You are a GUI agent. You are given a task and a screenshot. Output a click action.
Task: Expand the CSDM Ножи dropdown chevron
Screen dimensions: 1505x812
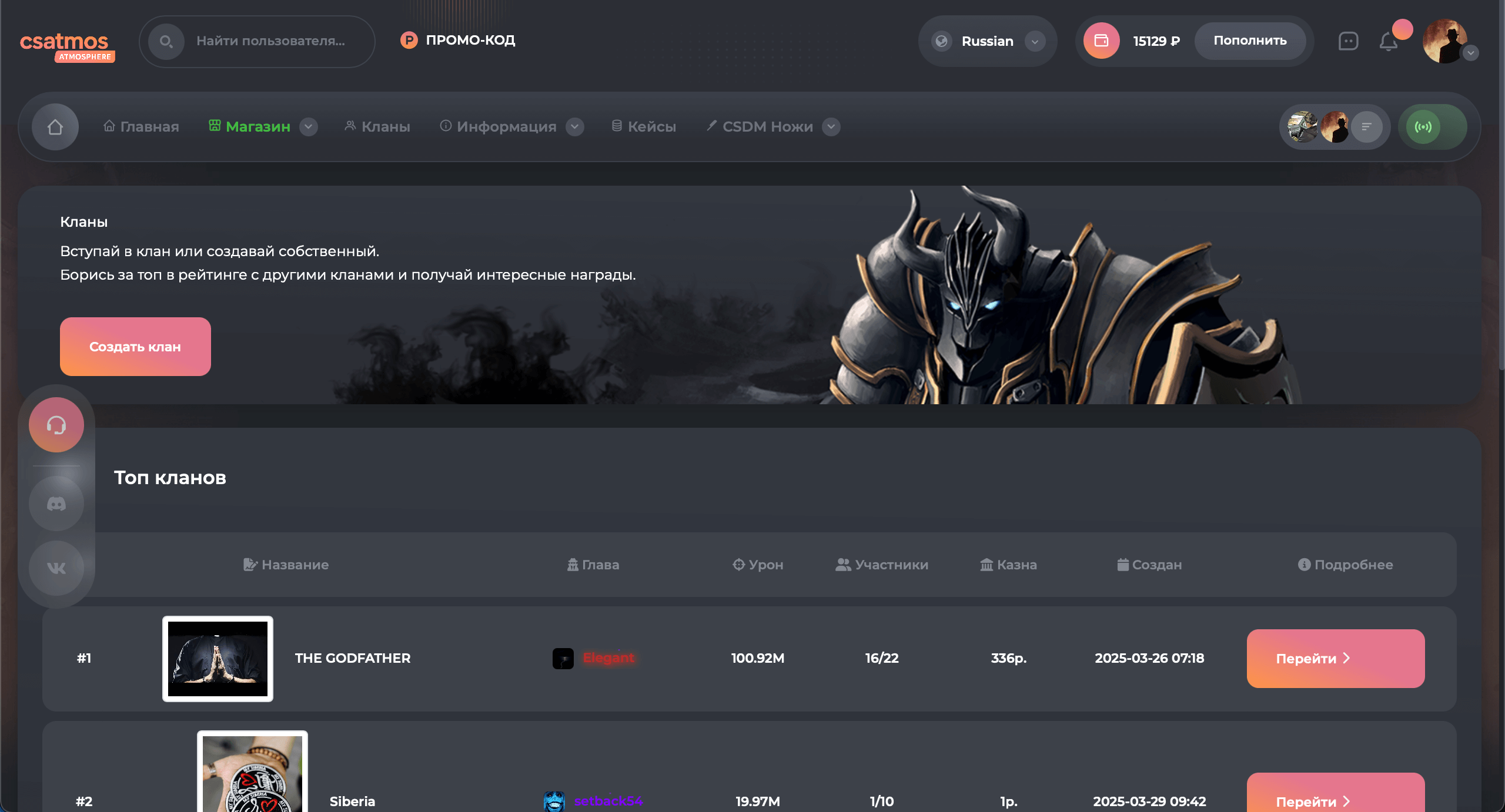[x=831, y=127]
